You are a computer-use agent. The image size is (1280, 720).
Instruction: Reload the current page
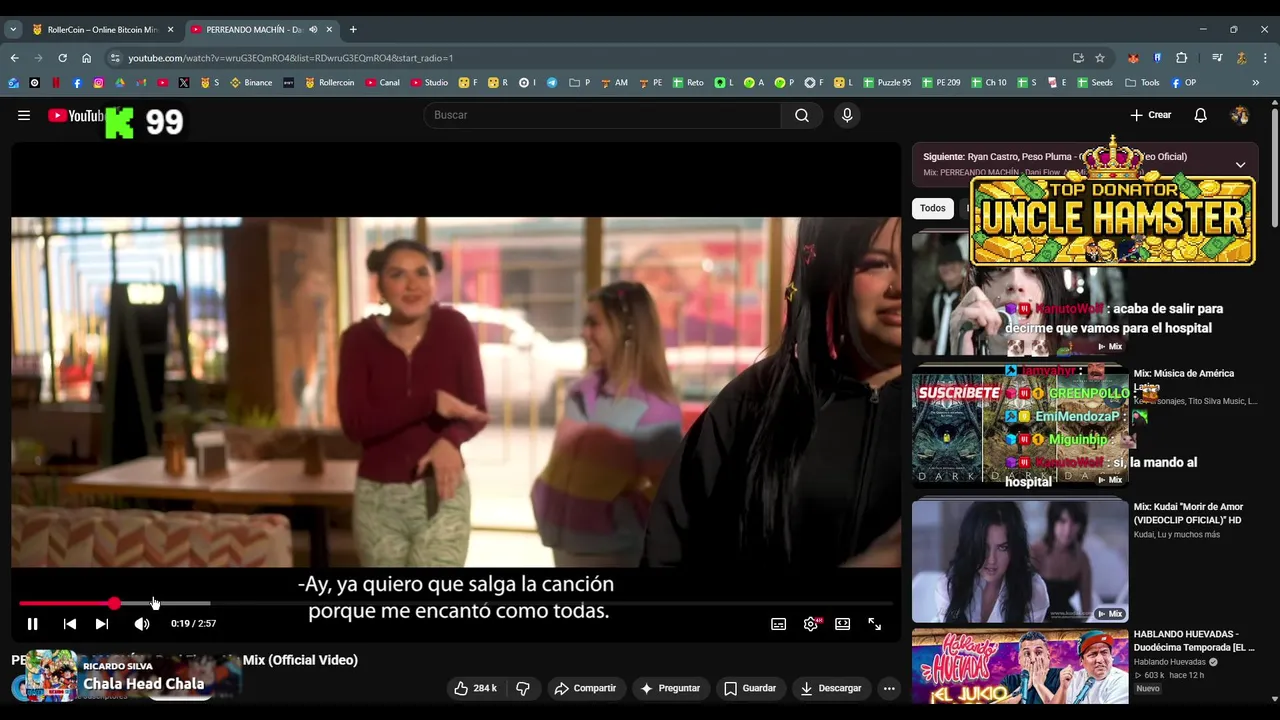[62, 58]
